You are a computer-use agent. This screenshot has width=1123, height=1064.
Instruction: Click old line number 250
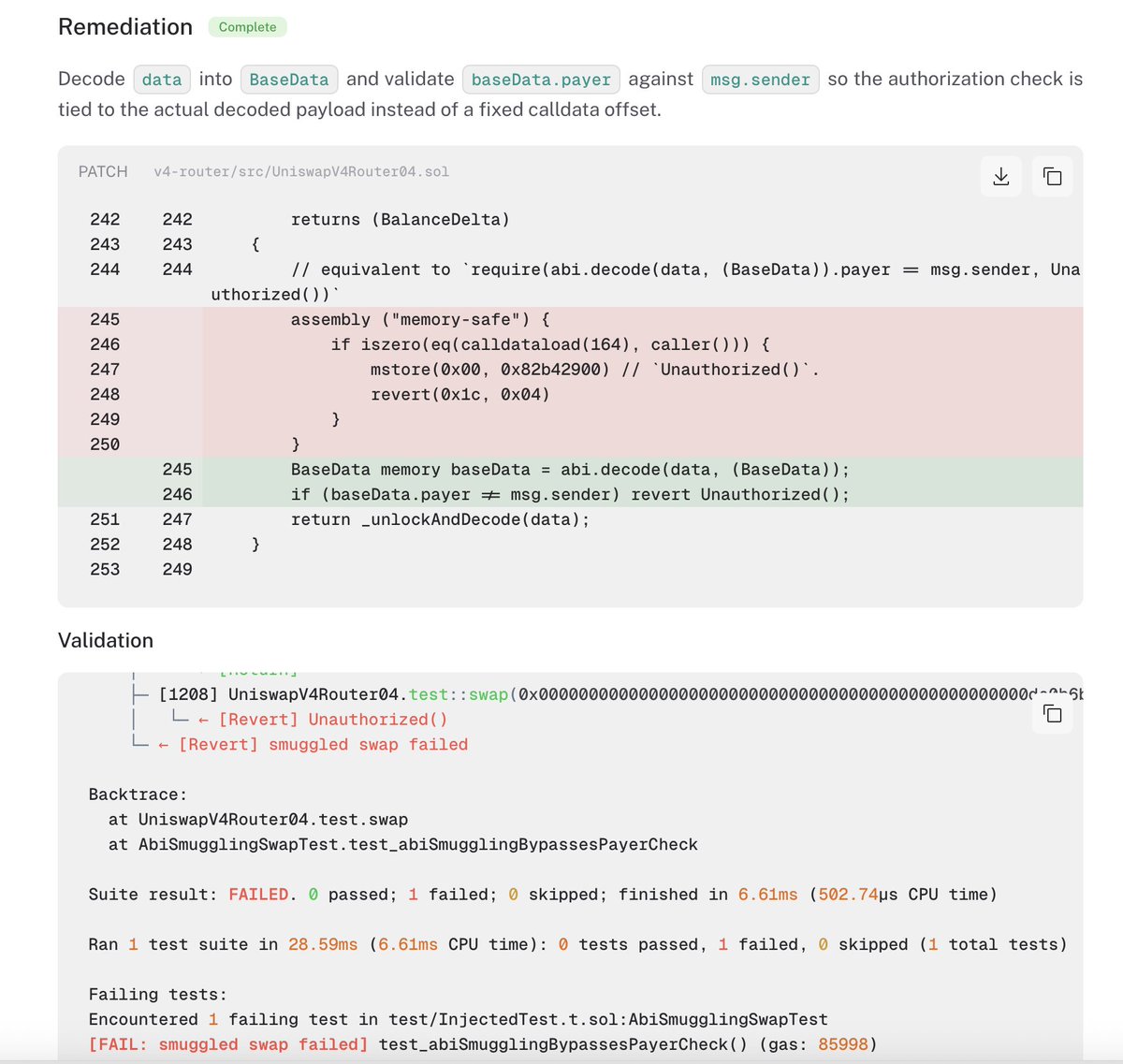click(105, 445)
